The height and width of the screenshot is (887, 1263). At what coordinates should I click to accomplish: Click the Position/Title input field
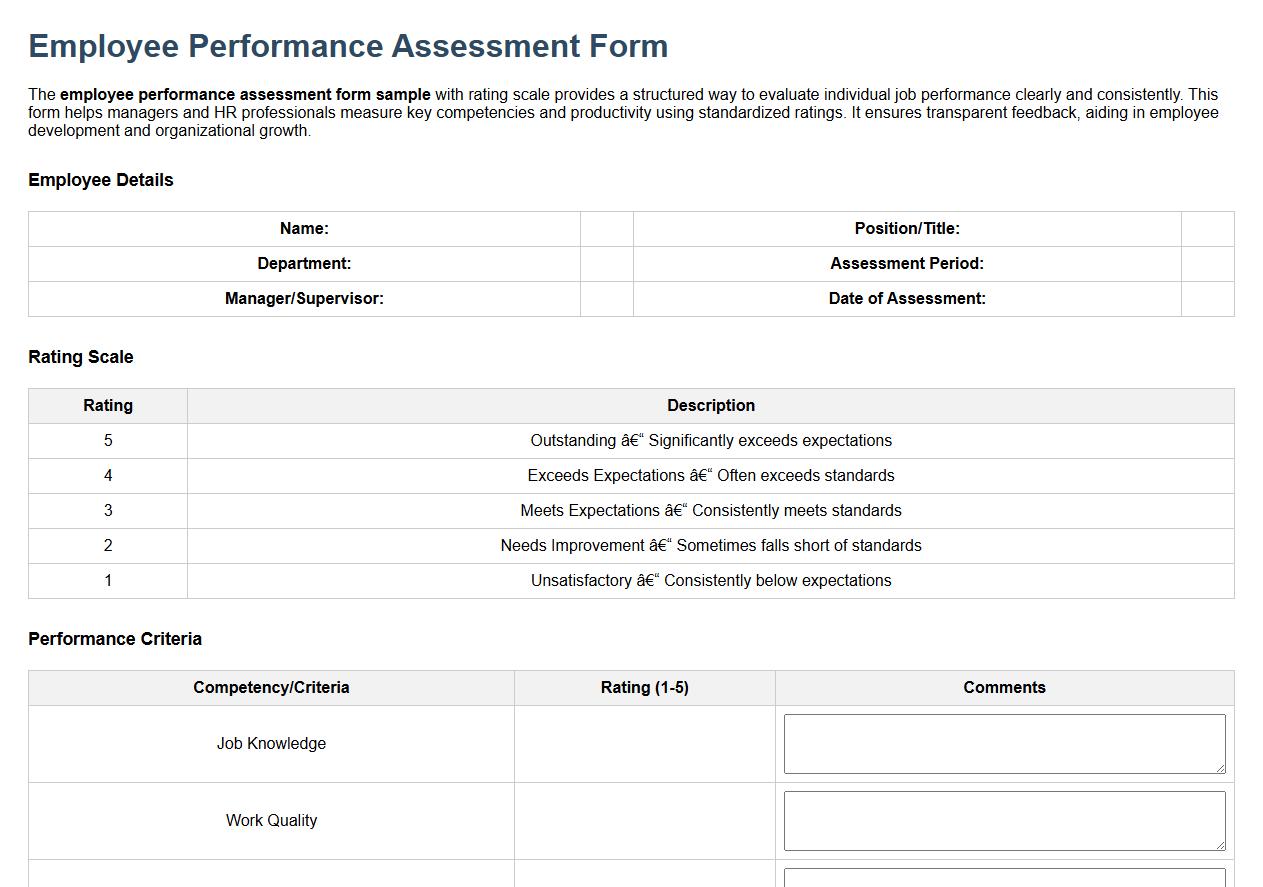coord(1206,228)
